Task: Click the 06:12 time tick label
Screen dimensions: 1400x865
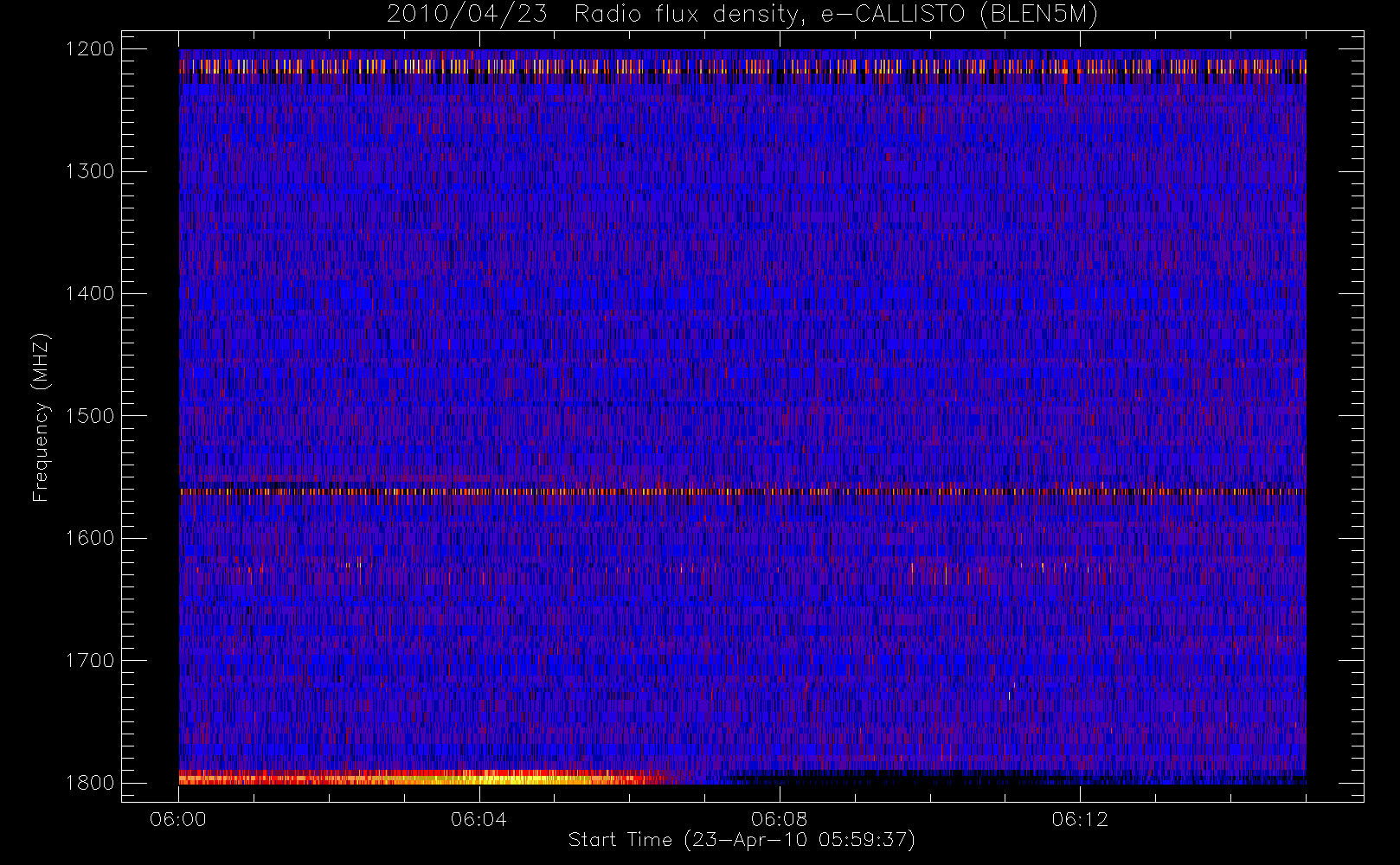Action: (1080, 819)
